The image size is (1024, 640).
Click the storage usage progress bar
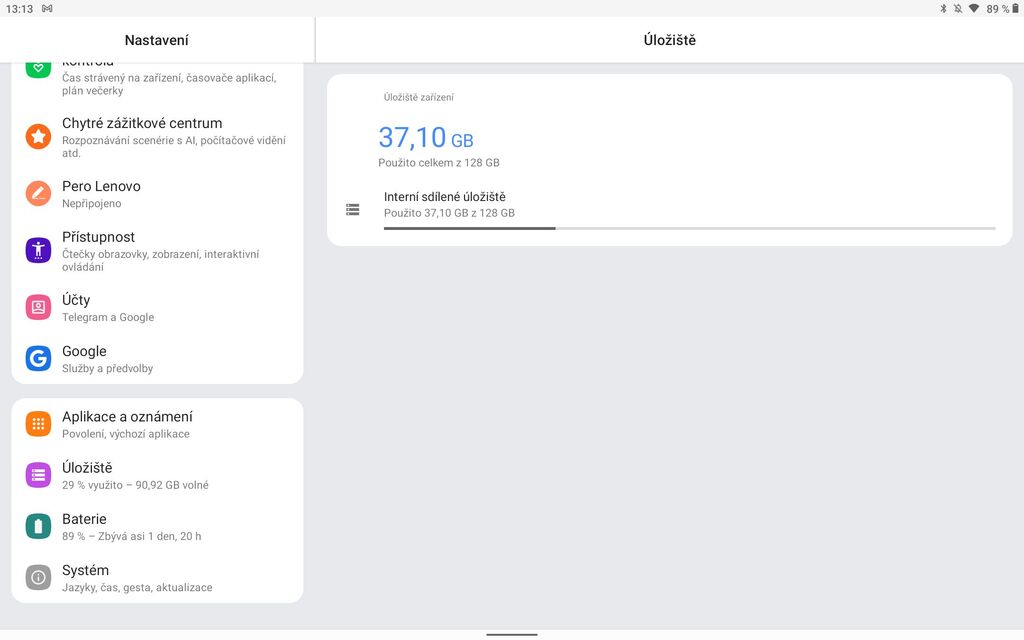pyautogui.click(x=690, y=227)
